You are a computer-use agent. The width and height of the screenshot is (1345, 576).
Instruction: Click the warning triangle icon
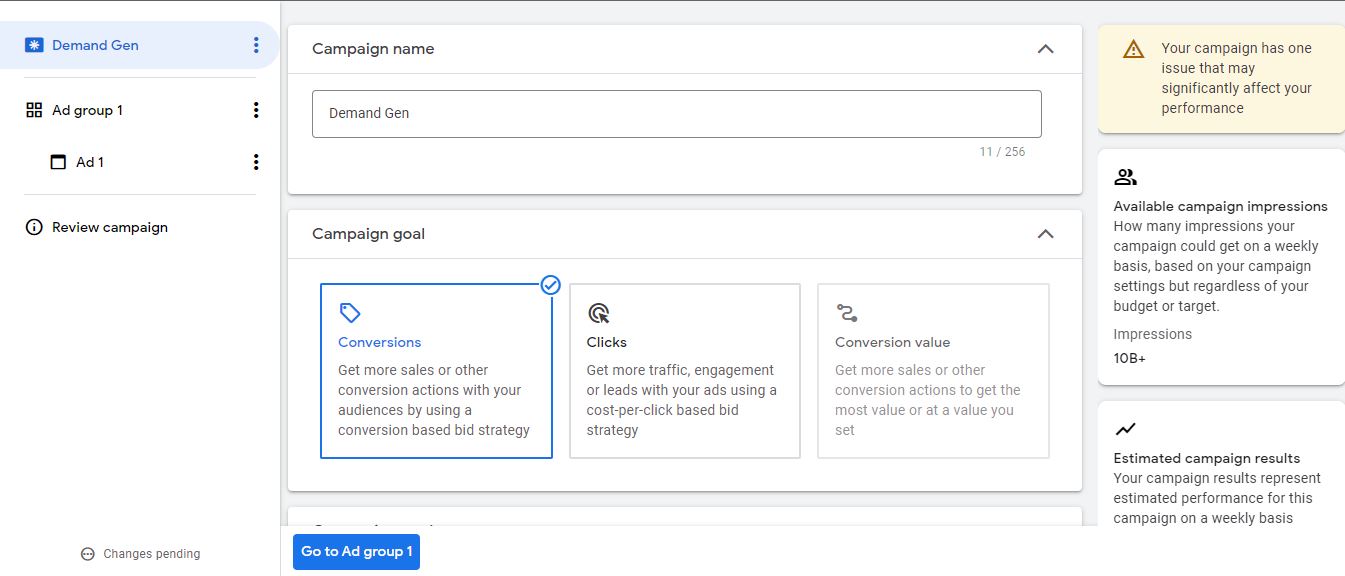pos(1133,49)
